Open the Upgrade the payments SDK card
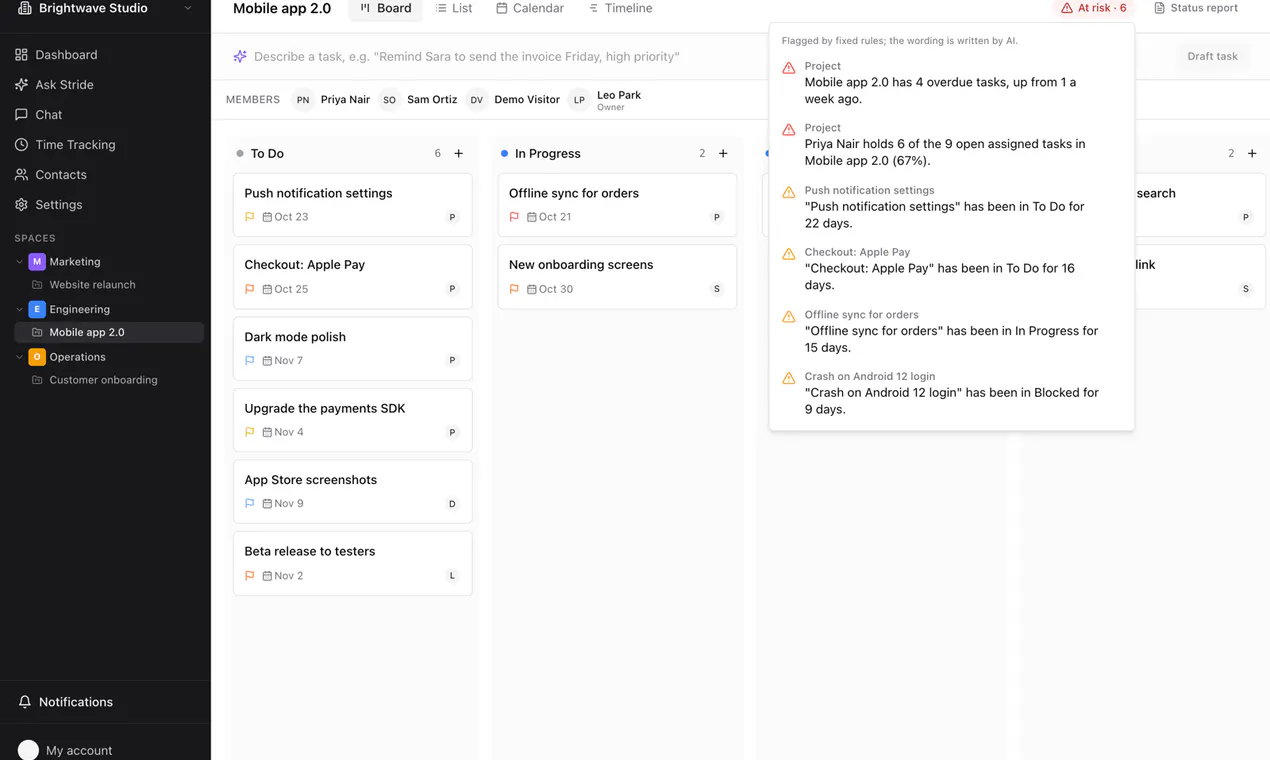 (353, 420)
